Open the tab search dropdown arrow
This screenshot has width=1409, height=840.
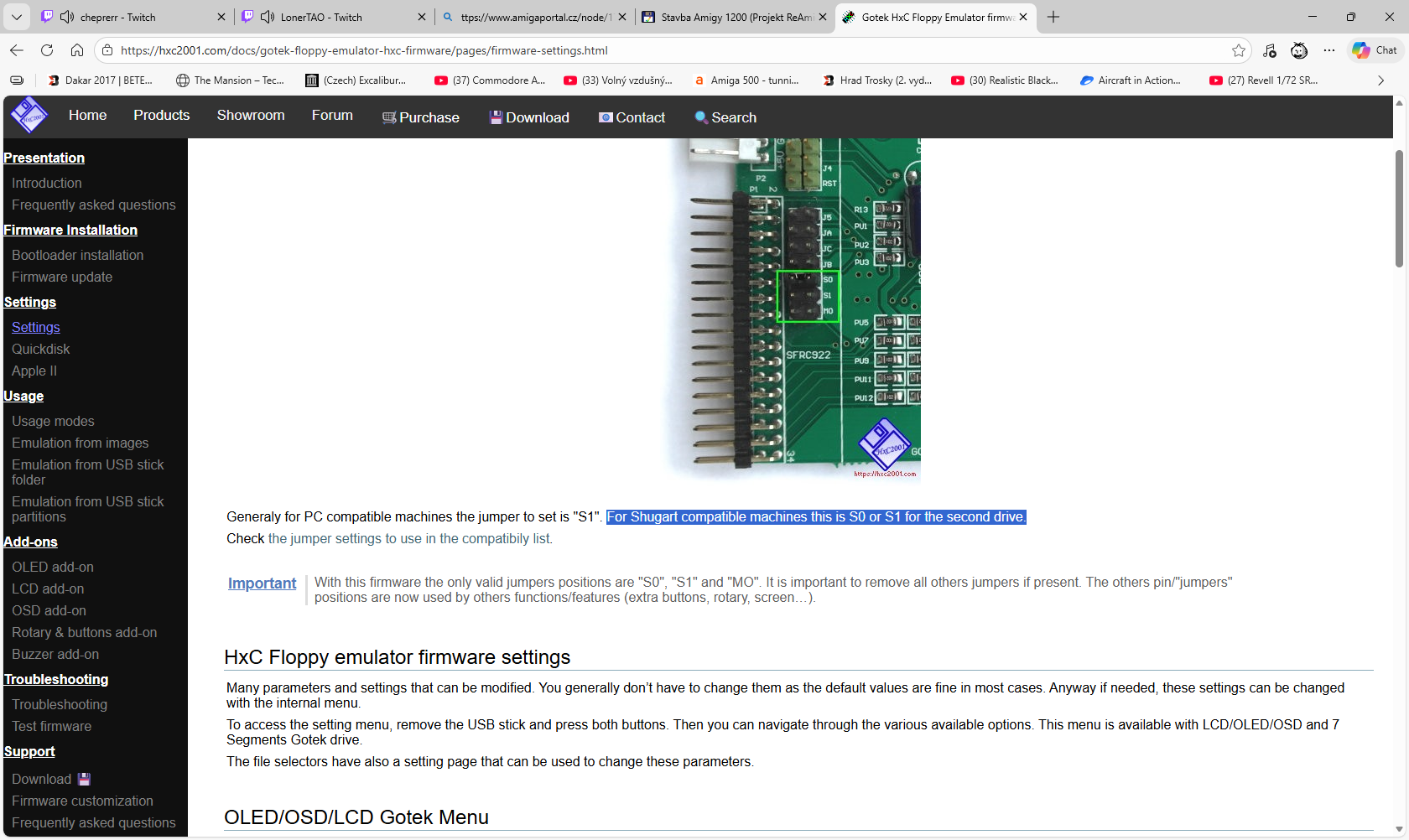[x=16, y=17]
